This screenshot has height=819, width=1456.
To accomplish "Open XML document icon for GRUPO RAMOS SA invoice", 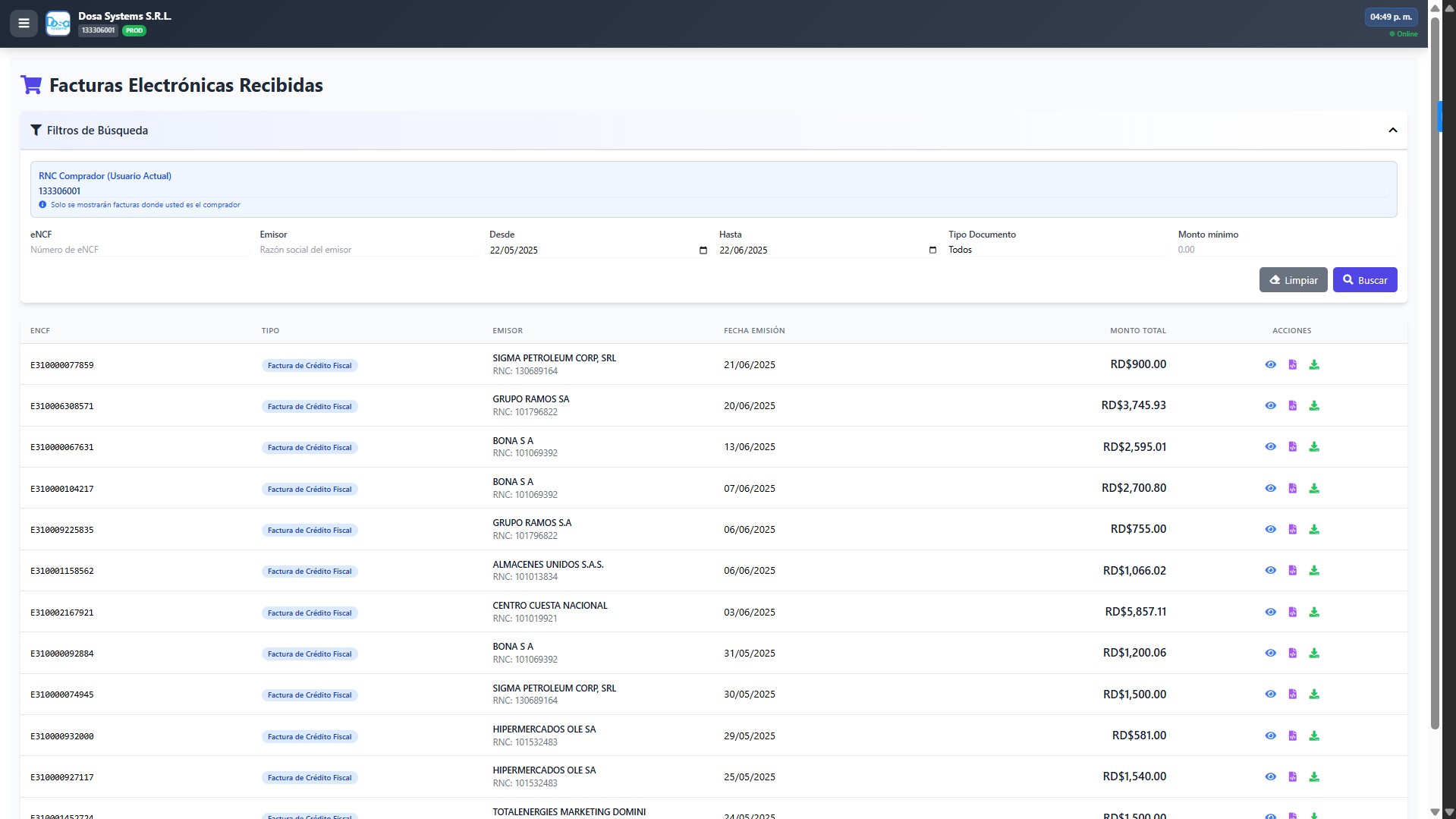I will click(1292, 406).
